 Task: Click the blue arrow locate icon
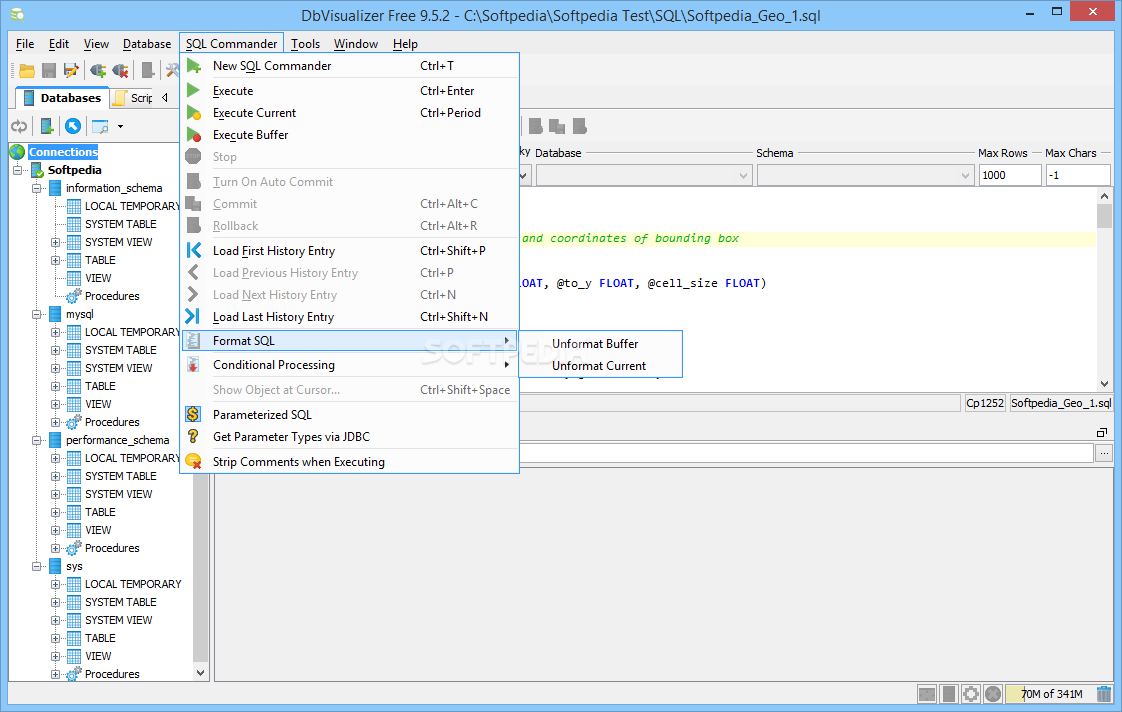(x=73, y=127)
